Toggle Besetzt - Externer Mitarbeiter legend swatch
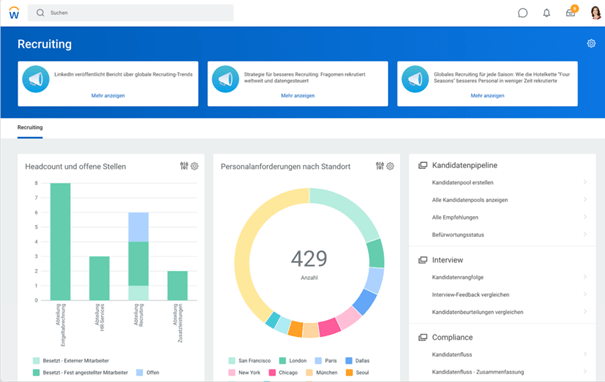Viewport: 605px width, 382px height. [36, 361]
